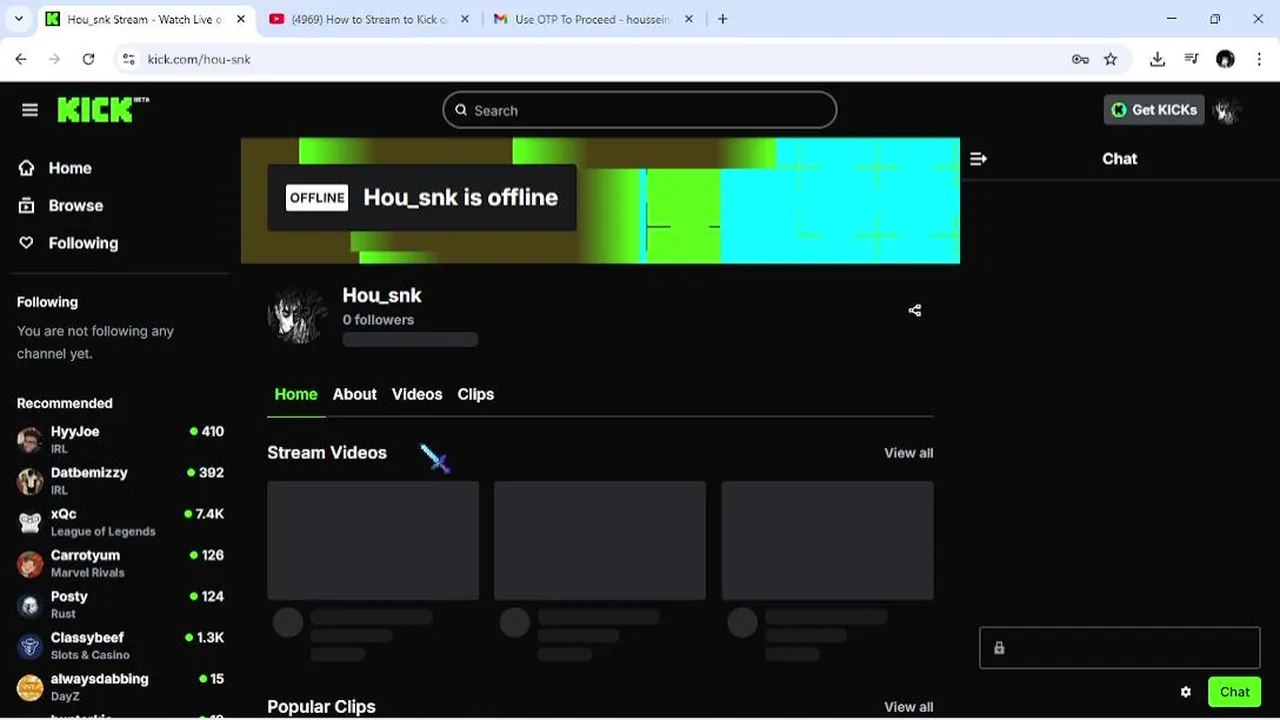View all Popular Clips
This screenshot has width=1280, height=720.
[908, 707]
